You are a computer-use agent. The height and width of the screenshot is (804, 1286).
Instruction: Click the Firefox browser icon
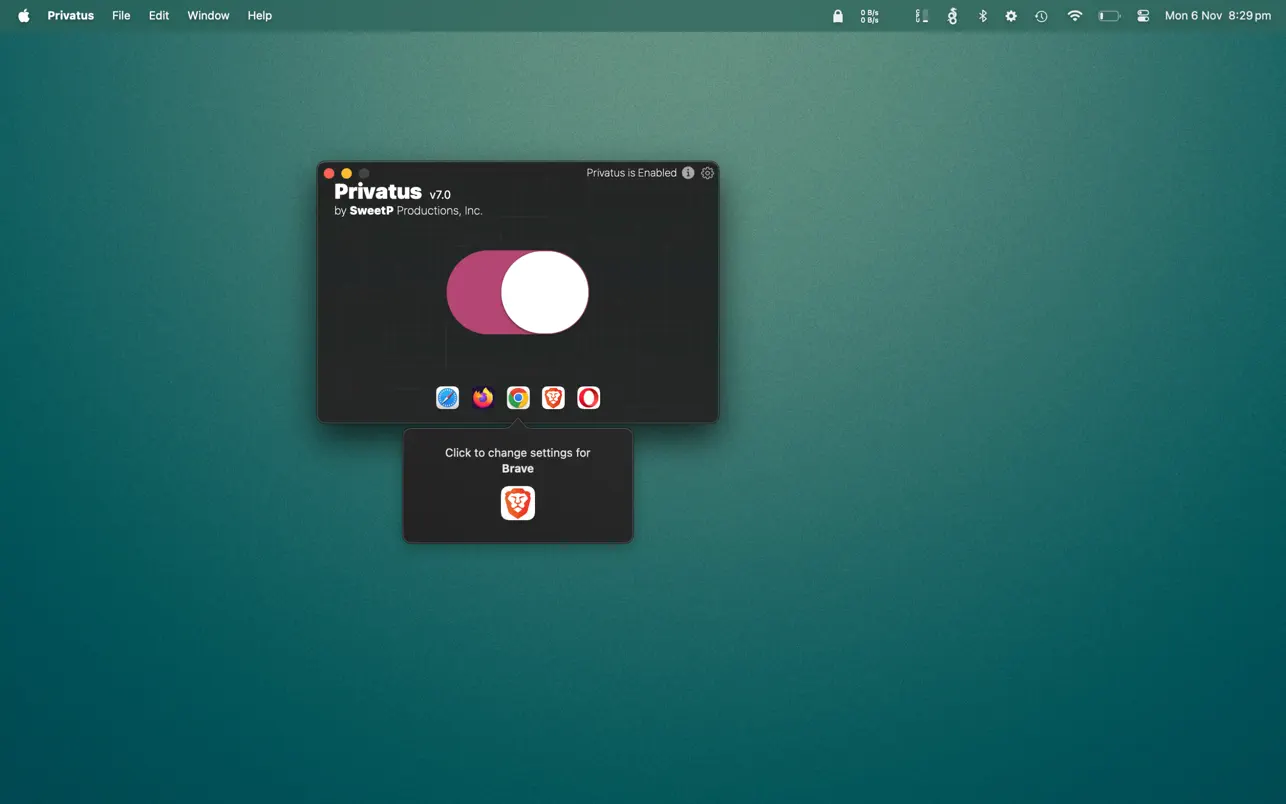(483, 398)
